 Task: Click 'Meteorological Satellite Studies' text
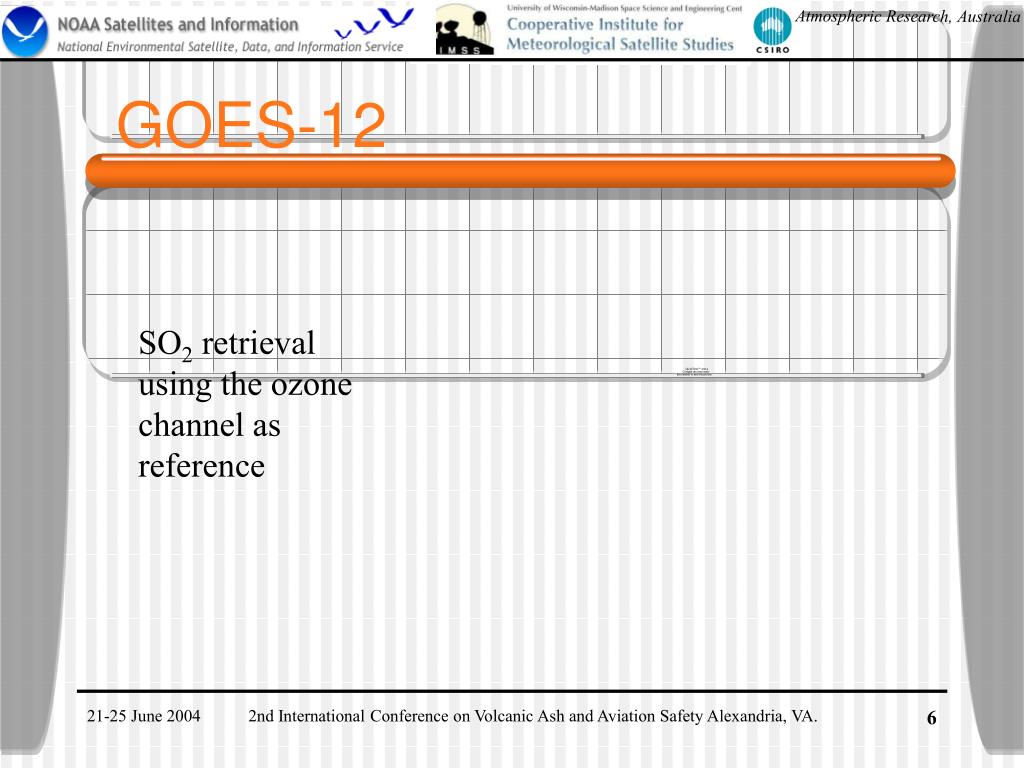click(x=620, y=44)
